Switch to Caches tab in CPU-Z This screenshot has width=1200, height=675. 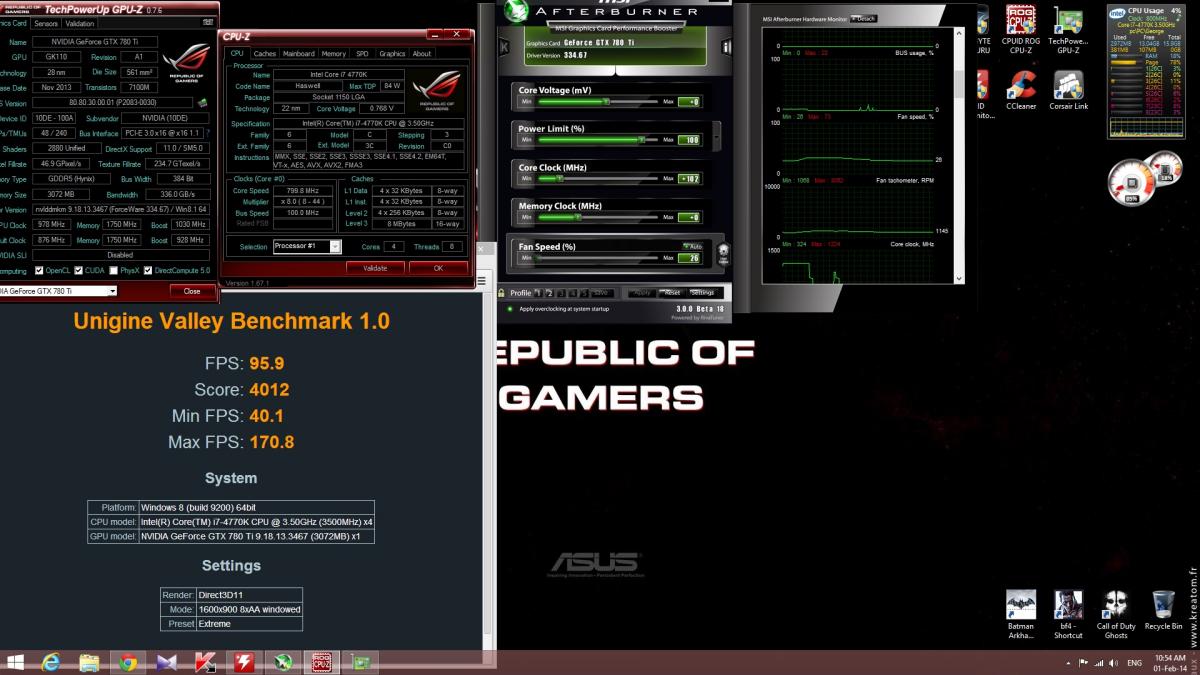tap(265, 54)
